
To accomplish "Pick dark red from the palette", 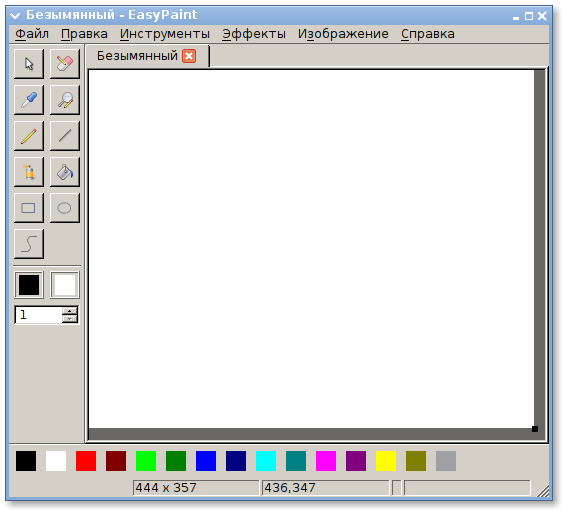I will click(x=116, y=461).
